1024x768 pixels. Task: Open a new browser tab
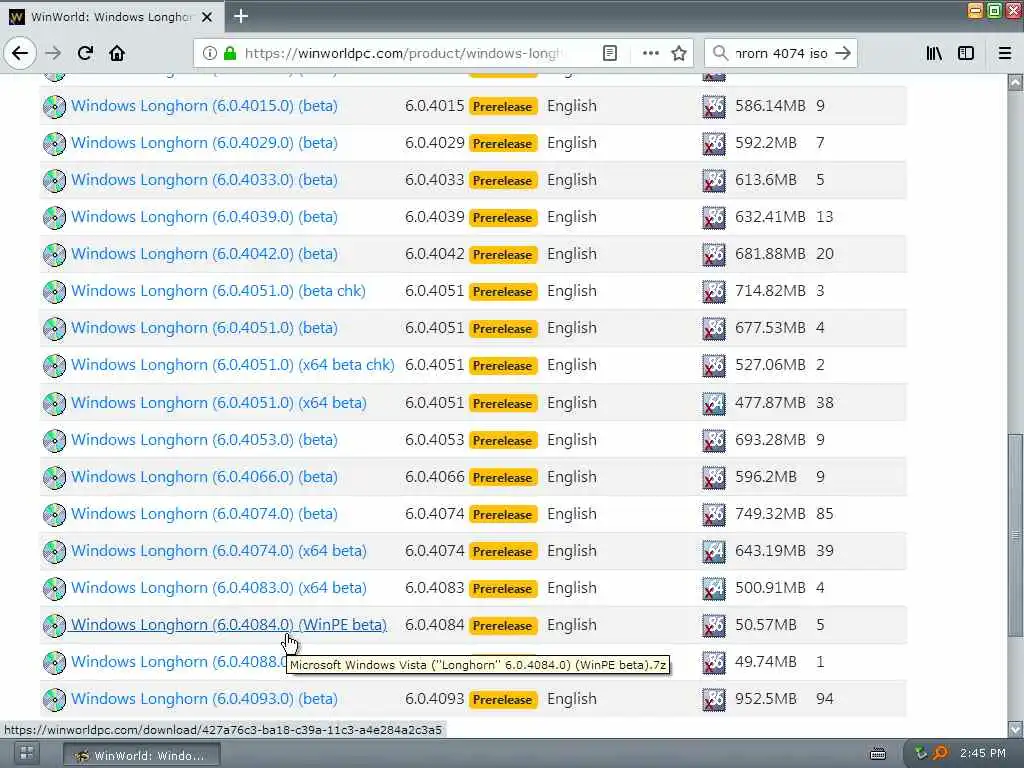[241, 16]
